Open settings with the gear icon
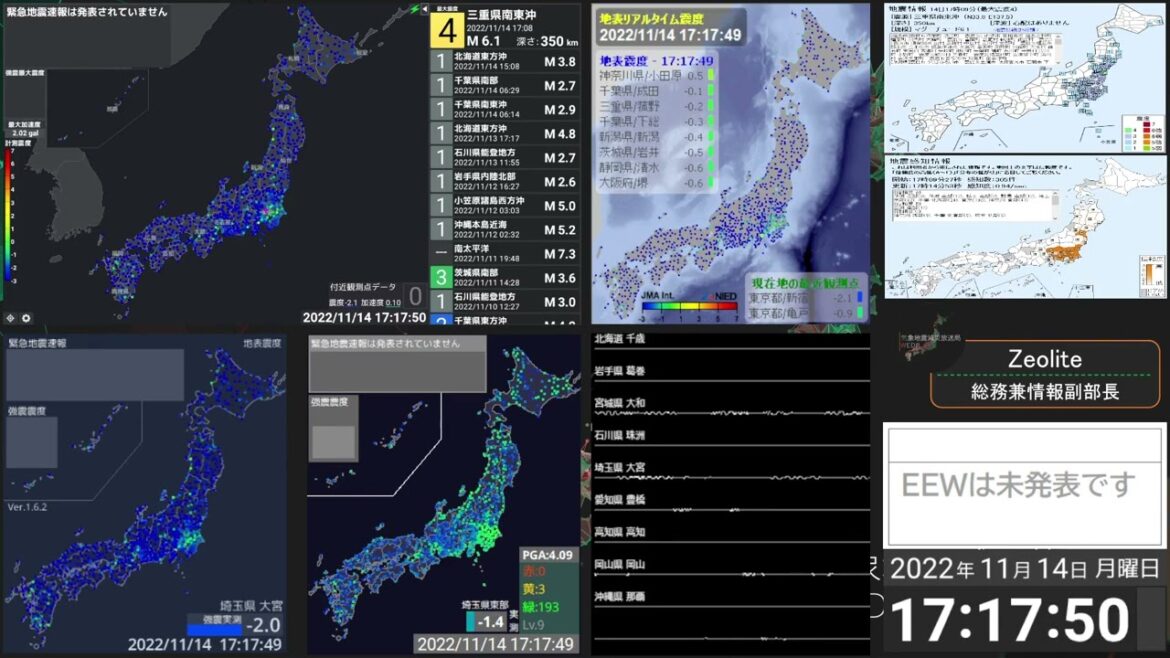This screenshot has height=658, width=1170. coord(26,318)
